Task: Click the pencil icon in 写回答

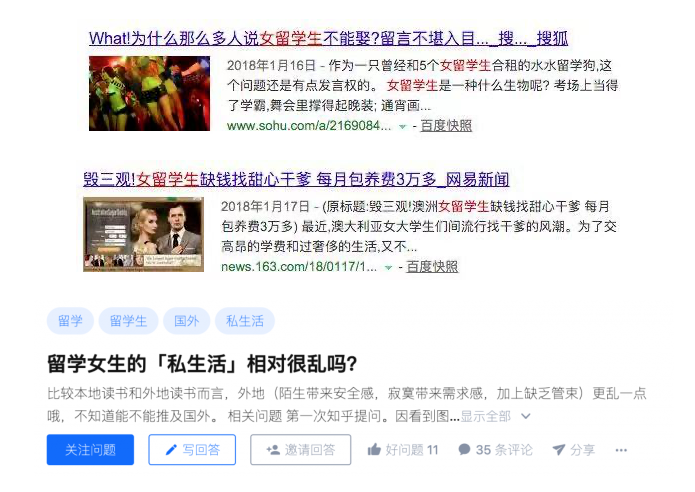Action: (171, 450)
